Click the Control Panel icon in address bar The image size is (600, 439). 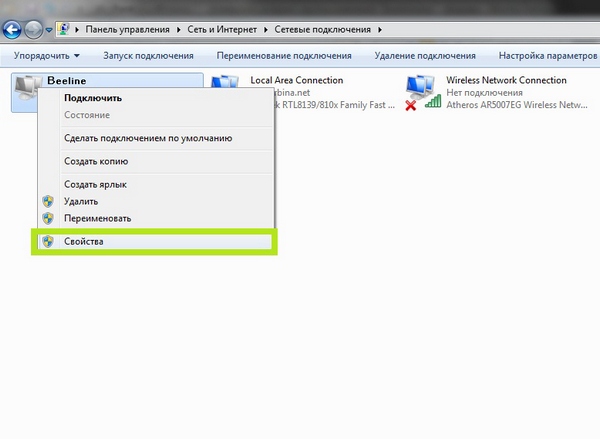[x=63, y=29]
